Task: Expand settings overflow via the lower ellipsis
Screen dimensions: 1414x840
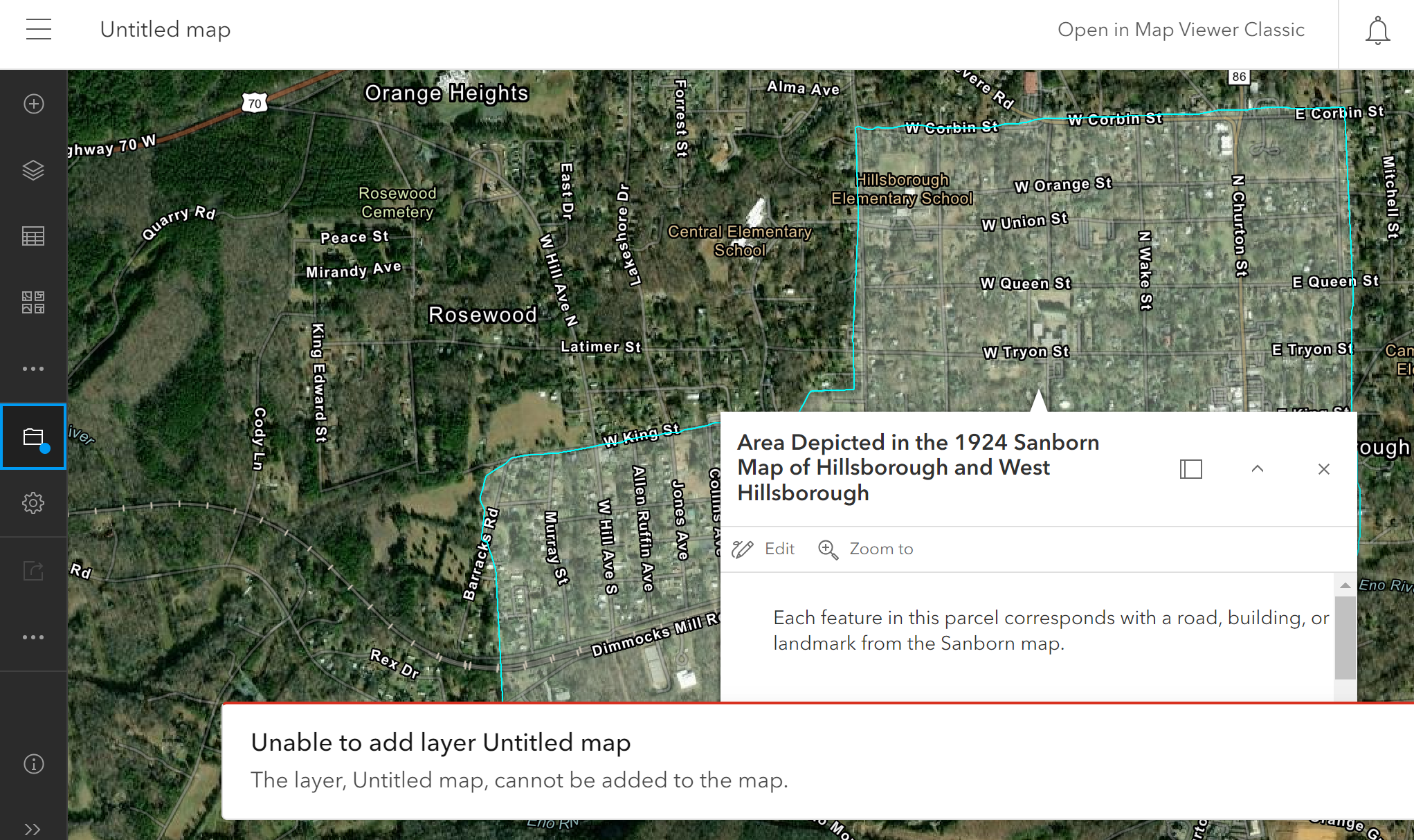Action: point(33,636)
